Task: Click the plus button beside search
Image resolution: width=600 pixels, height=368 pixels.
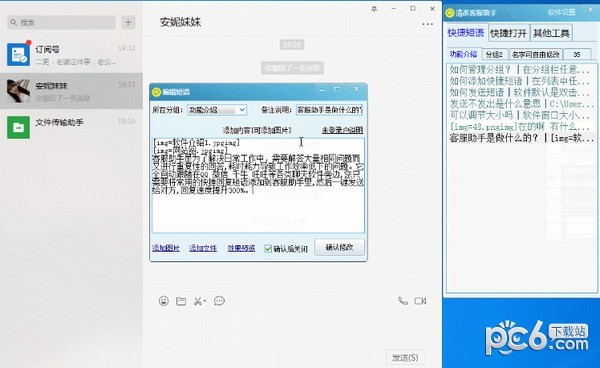Action: pyautogui.click(x=128, y=23)
